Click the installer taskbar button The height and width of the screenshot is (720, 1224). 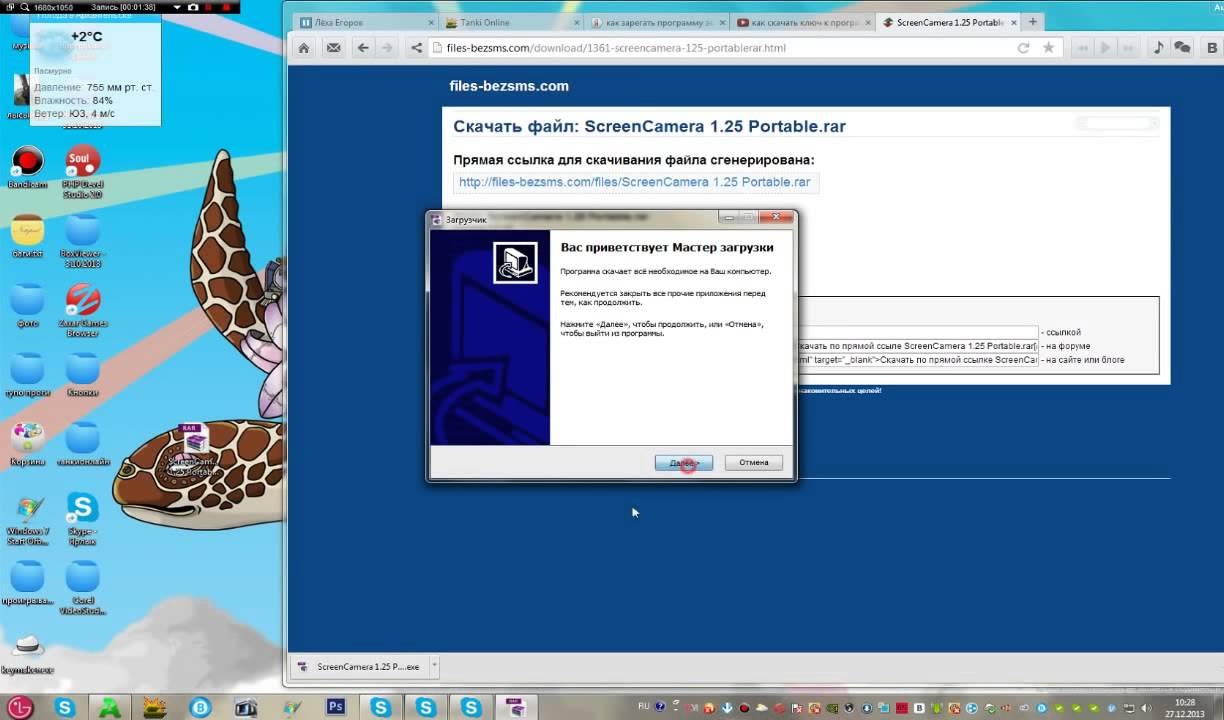[x=515, y=707]
